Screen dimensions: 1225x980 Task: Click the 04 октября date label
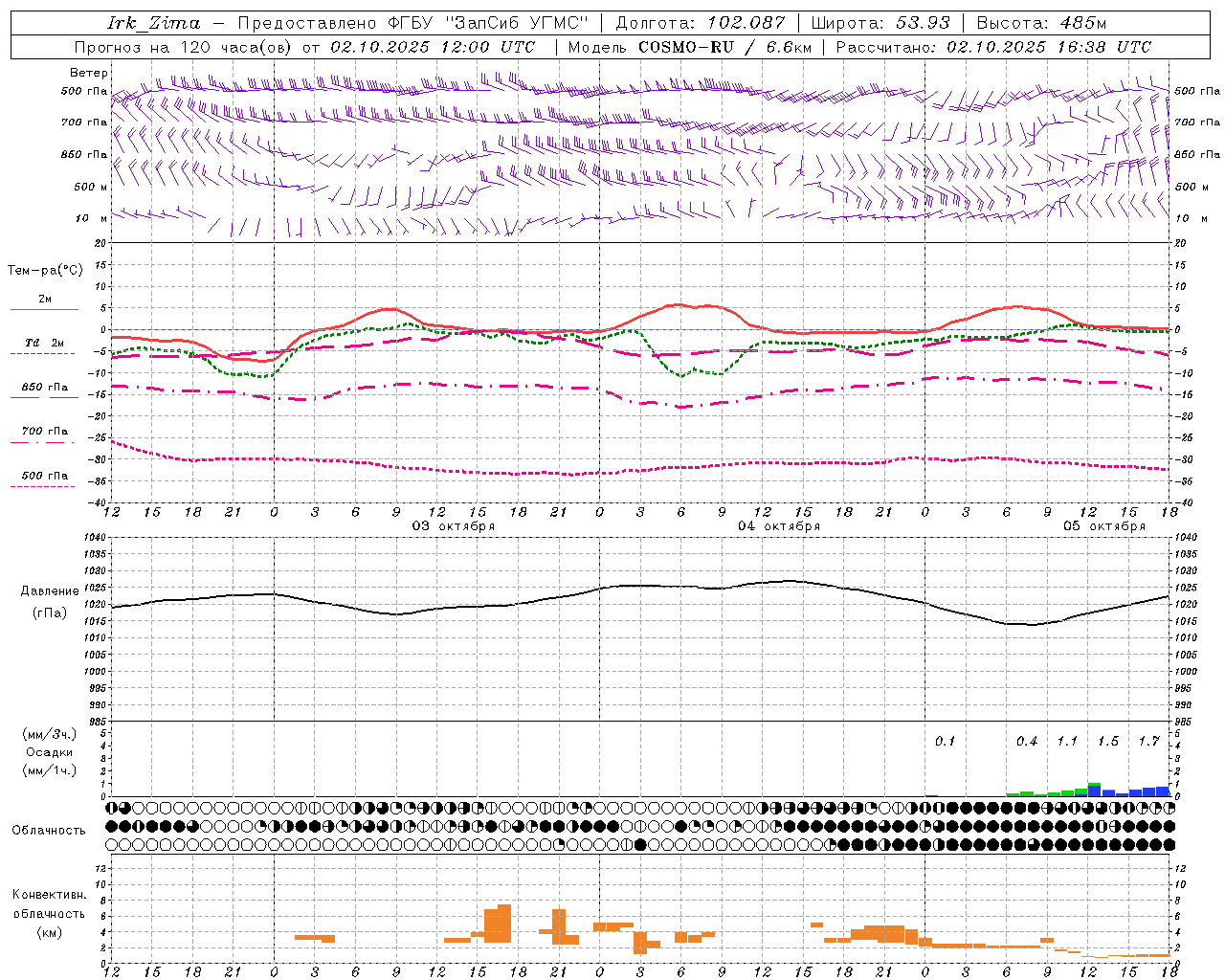(x=779, y=526)
